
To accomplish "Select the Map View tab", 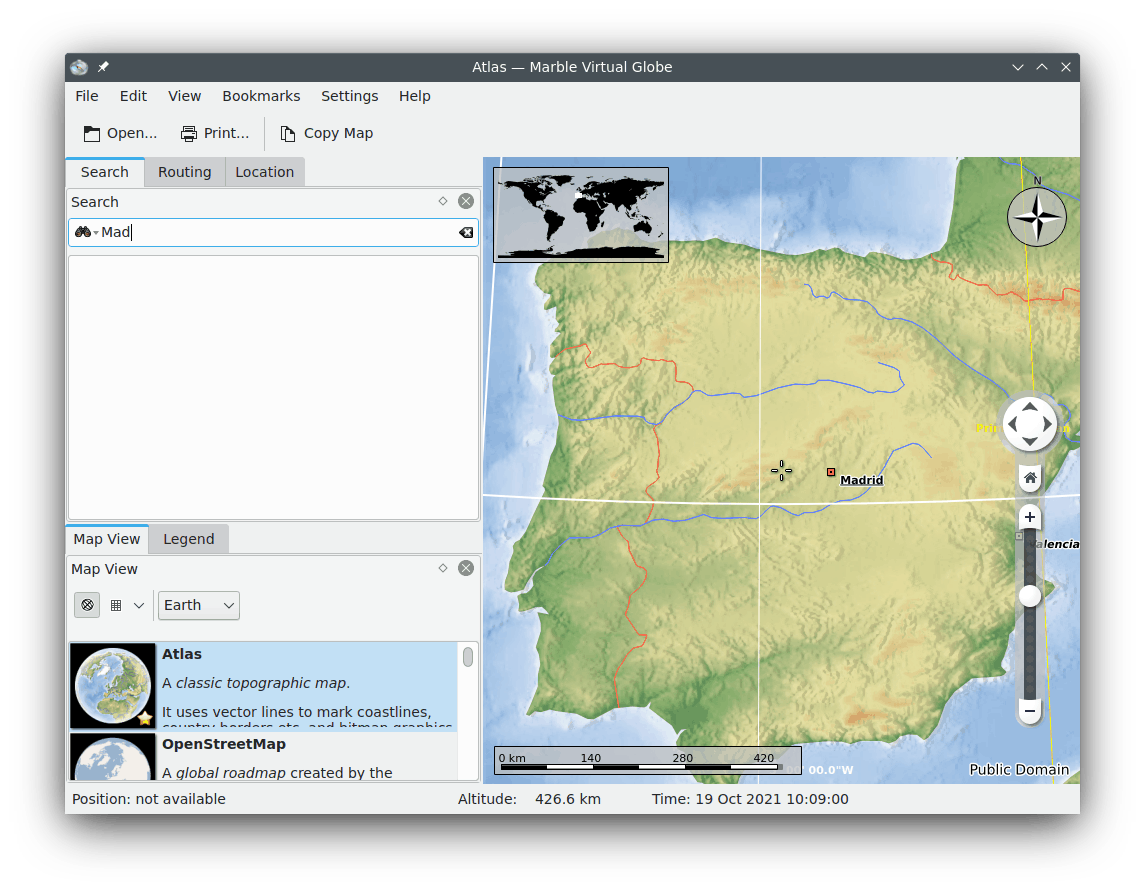I will click(107, 539).
